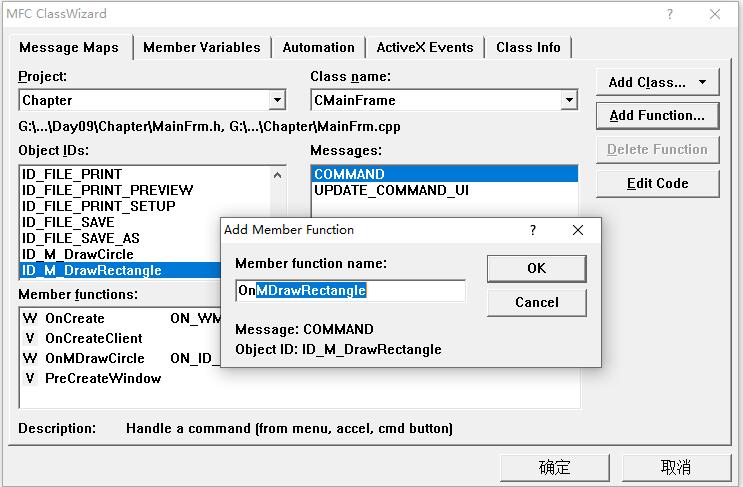This screenshot has width=743, height=487.
Task: Click the MFC ClassWizard help question mark
Action: pyautogui.click(x=670, y=14)
